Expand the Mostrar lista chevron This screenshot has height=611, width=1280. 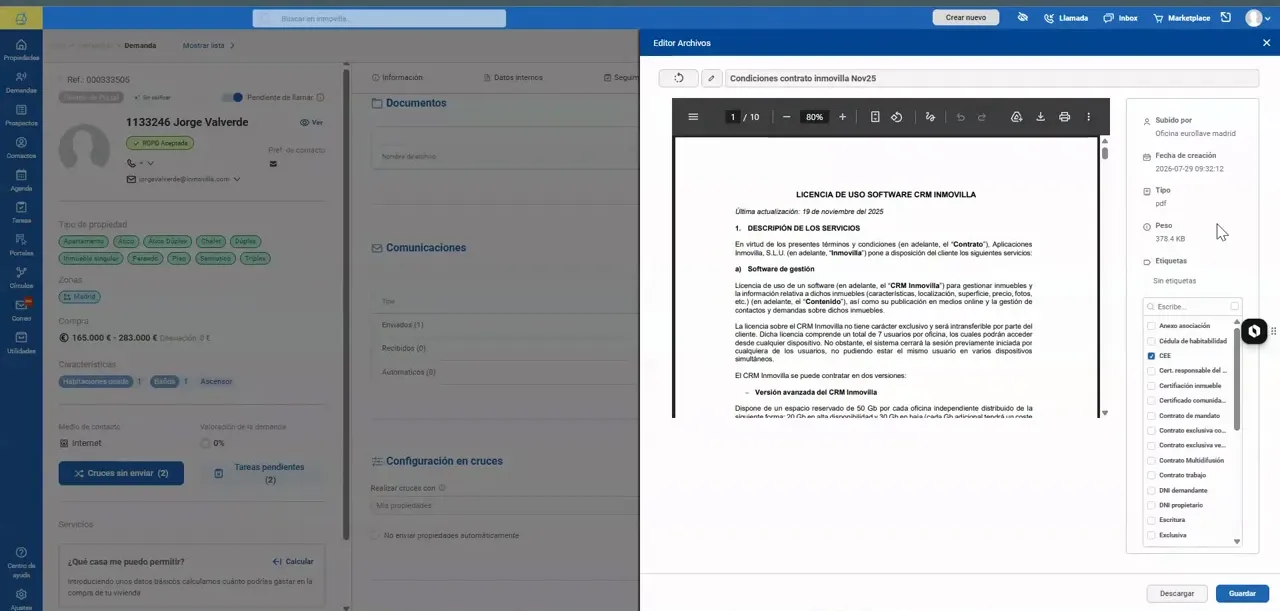click(x=233, y=45)
